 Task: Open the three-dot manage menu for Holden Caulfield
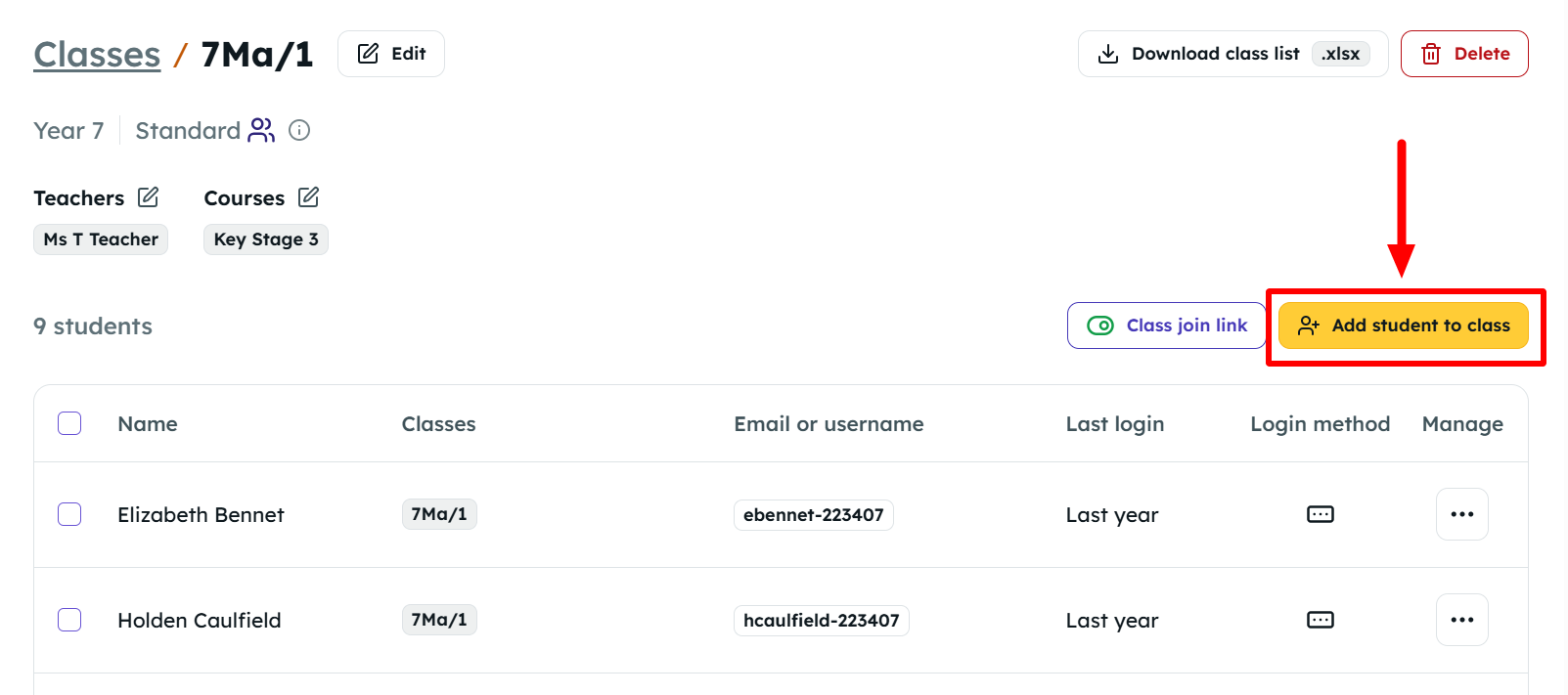[x=1461, y=620]
